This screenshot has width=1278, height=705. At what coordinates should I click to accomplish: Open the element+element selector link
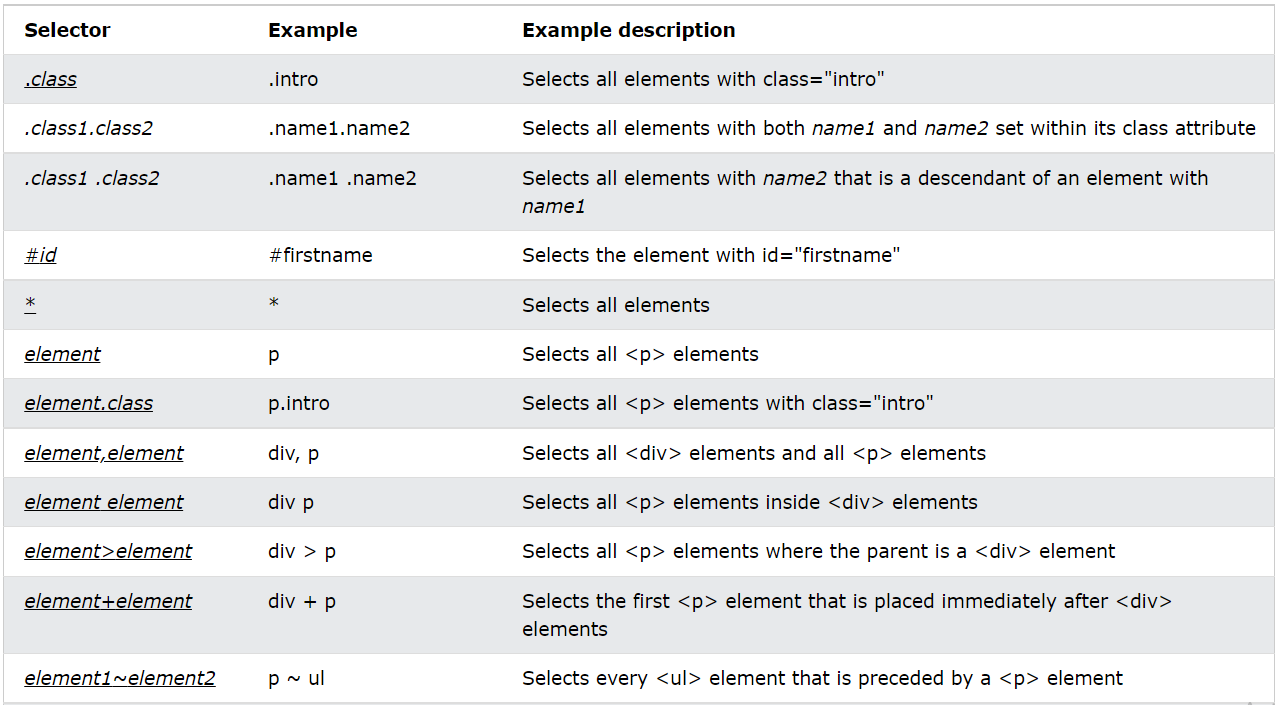108,601
